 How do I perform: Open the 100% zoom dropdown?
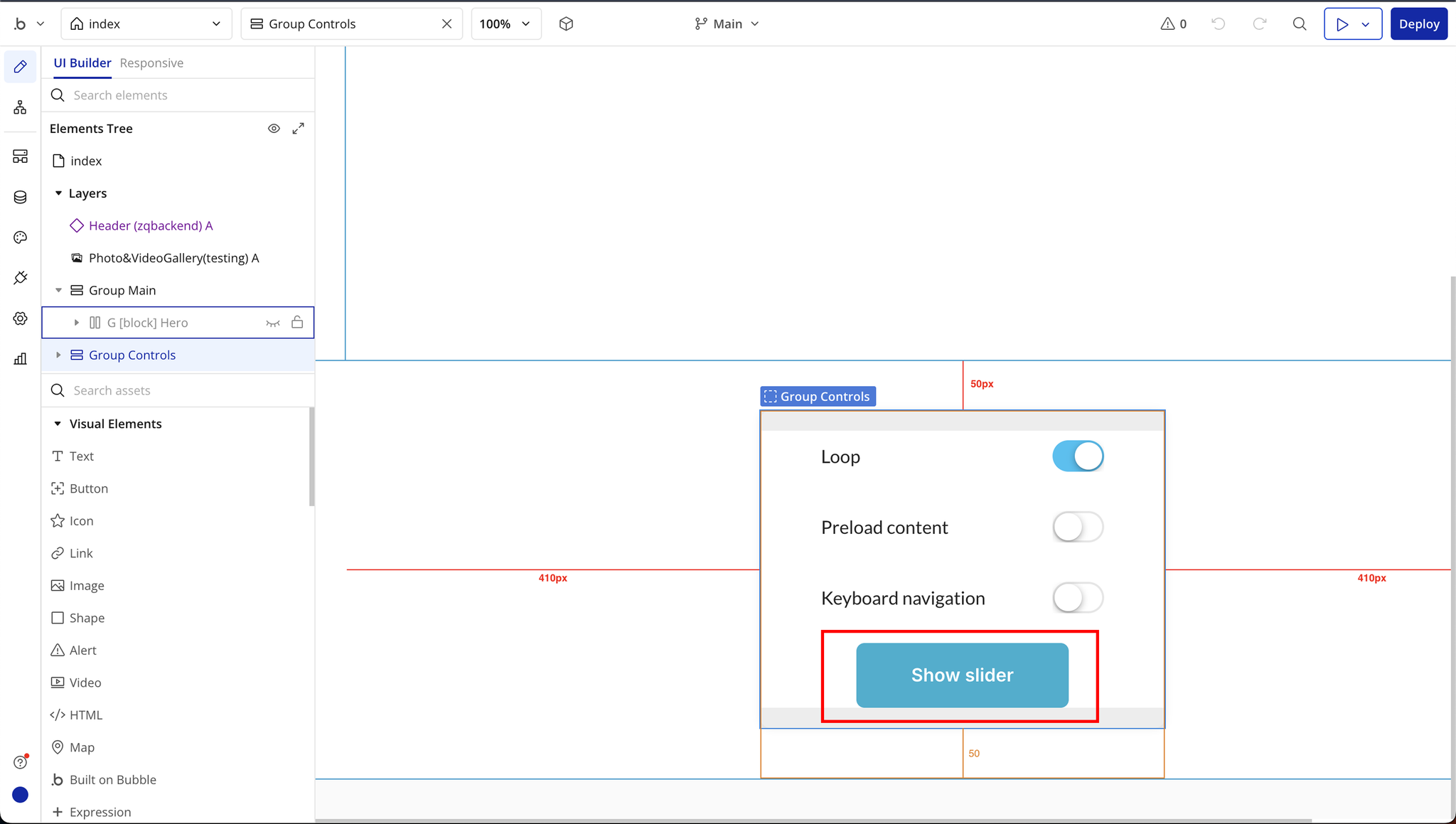(x=505, y=24)
